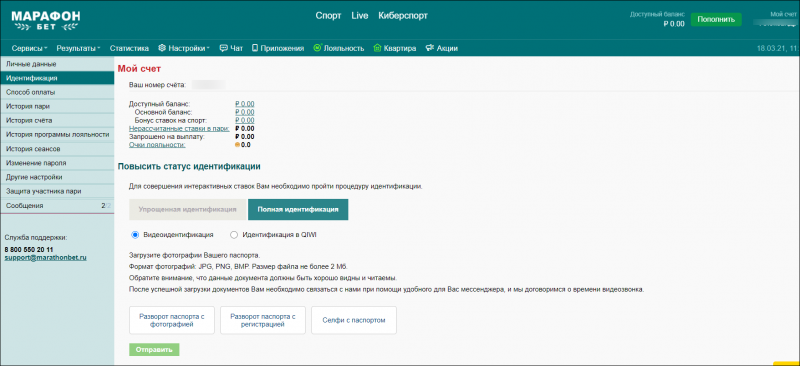Open the Киберспорт section
Screen dimensions: 800x366
point(403,15)
